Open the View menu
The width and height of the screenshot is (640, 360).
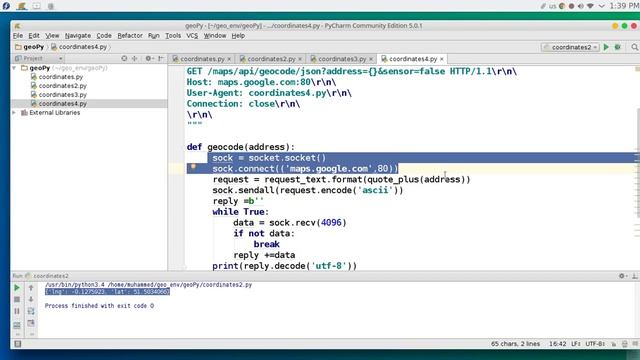pyautogui.click(x=52, y=36)
